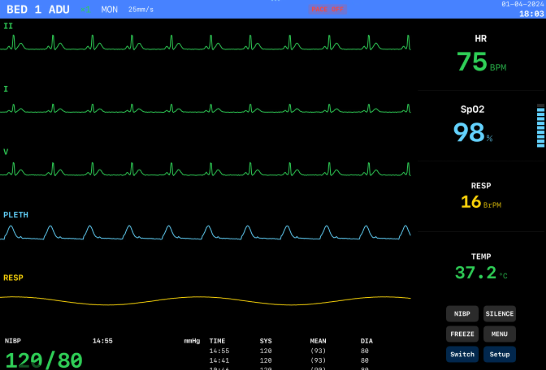Viewport: 546px width, 370px height.
Task: Click the SpO2 signal strength bar
Action: click(540, 126)
